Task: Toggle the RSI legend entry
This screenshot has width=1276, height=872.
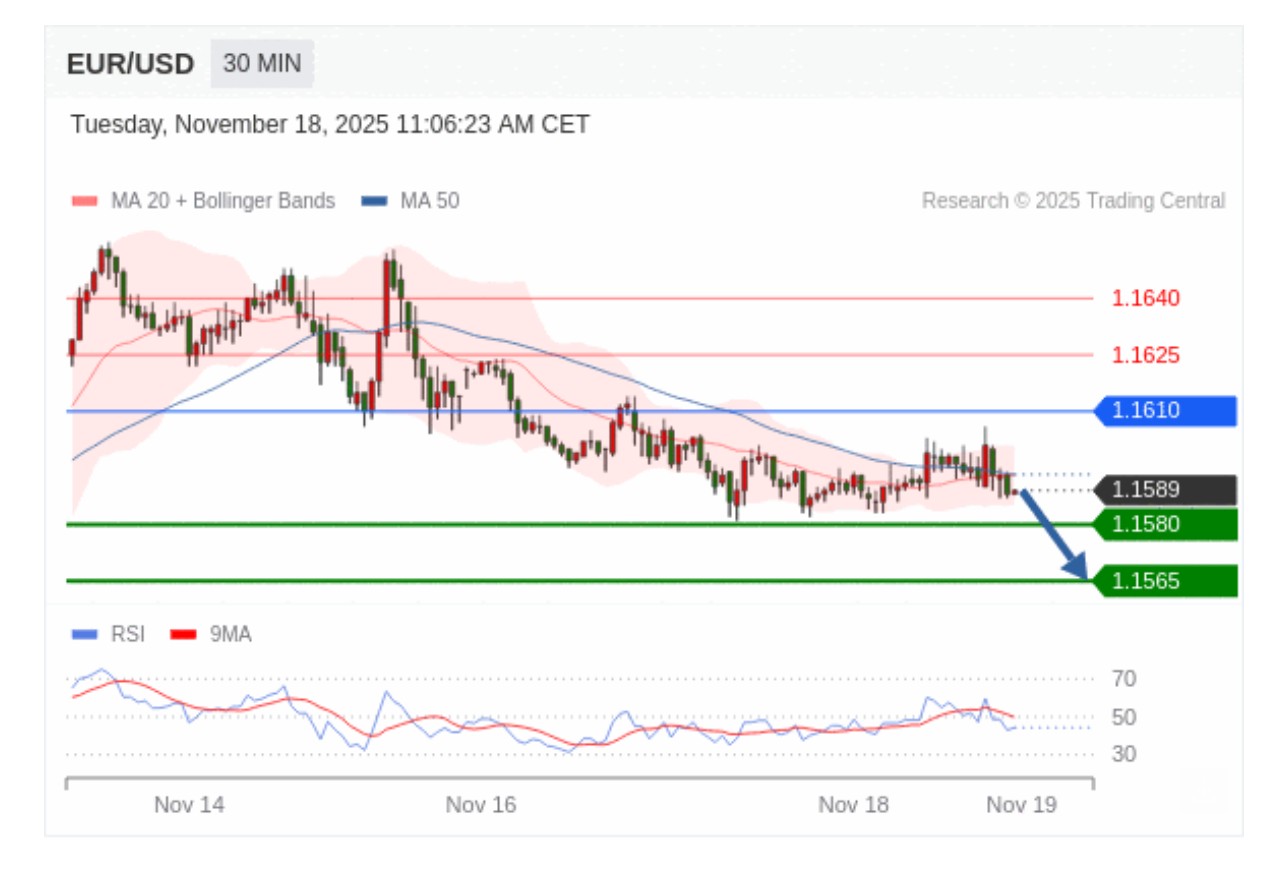Action: point(109,634)
